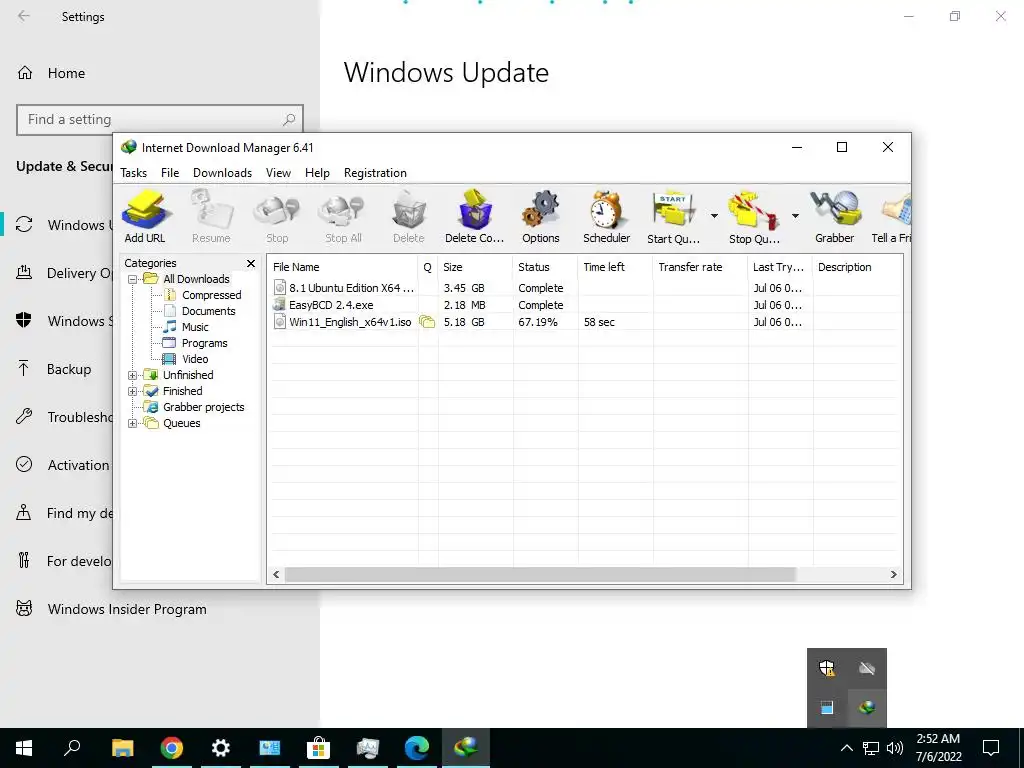Collapse the All Downloads tree node
1024x768 pixels.
(133, 280)
